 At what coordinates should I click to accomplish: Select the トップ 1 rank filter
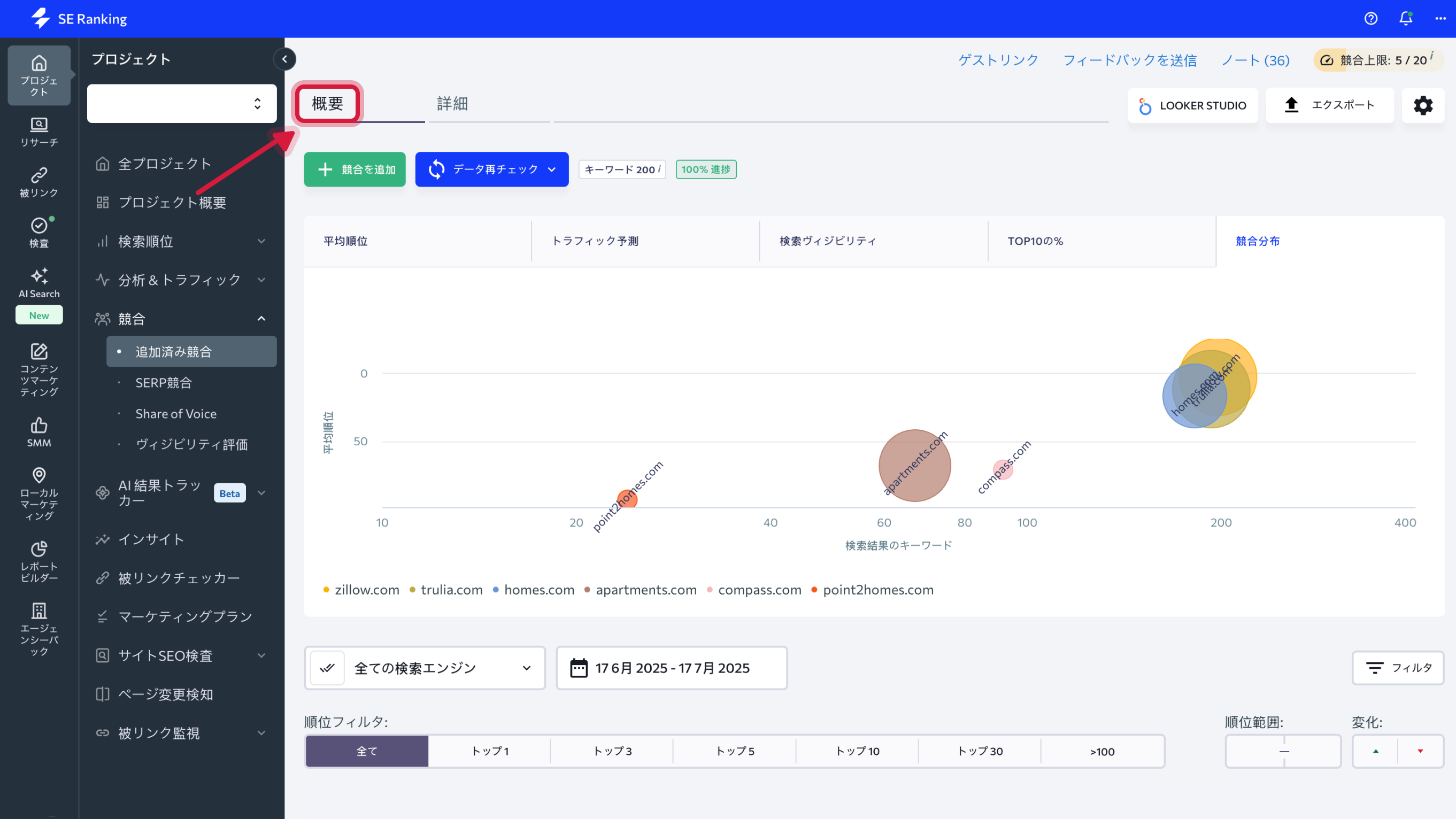point(489,751)
